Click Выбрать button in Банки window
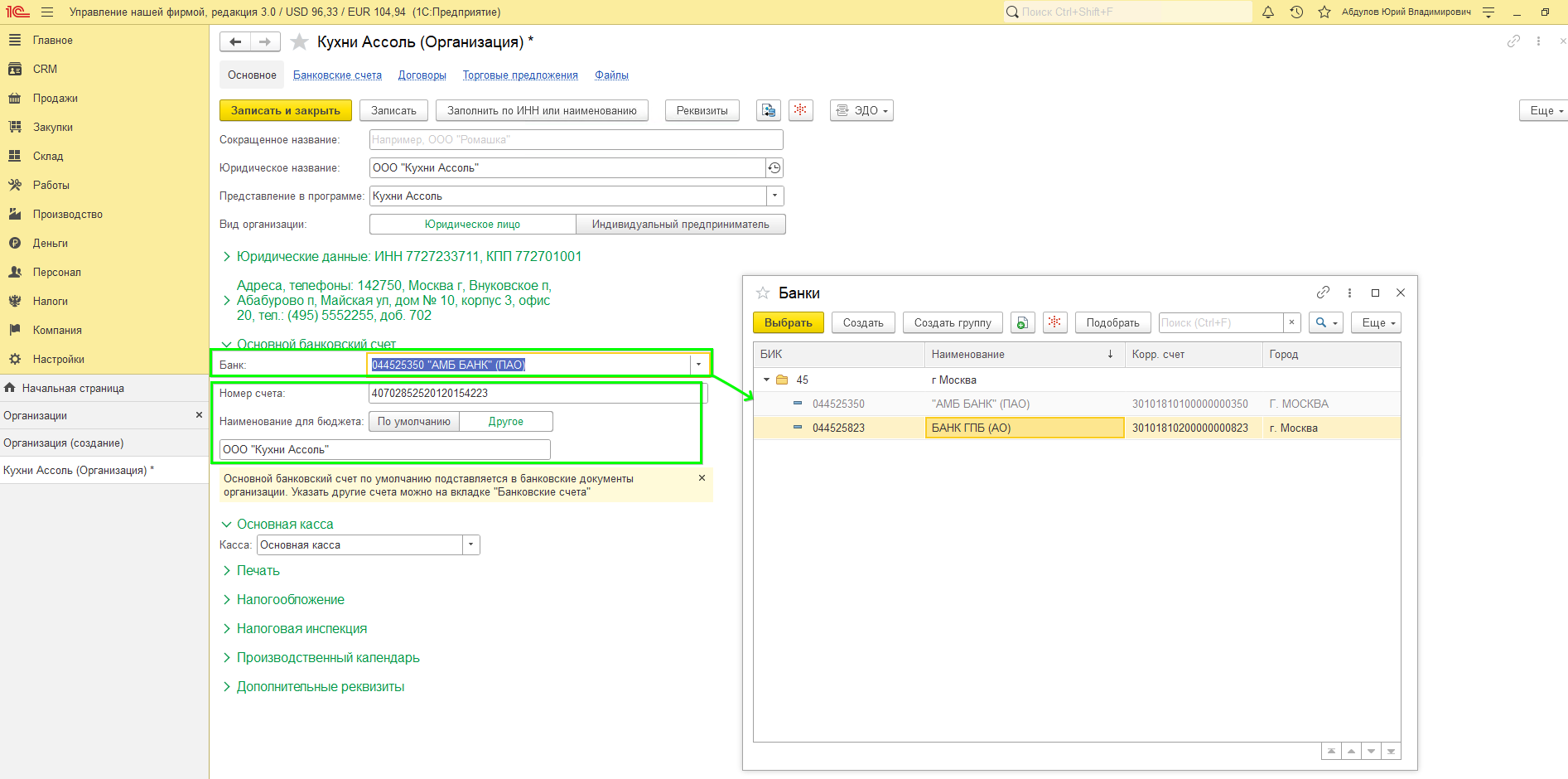The image size is (1568, 779). [x=789, y=322]
